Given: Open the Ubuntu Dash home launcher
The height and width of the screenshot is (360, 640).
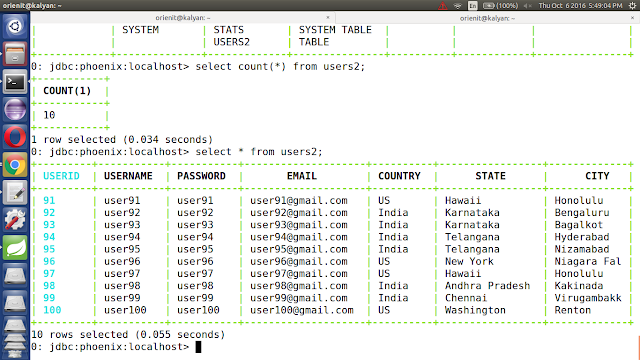Looking at the screenshot, I should click(x=15, y=27).
